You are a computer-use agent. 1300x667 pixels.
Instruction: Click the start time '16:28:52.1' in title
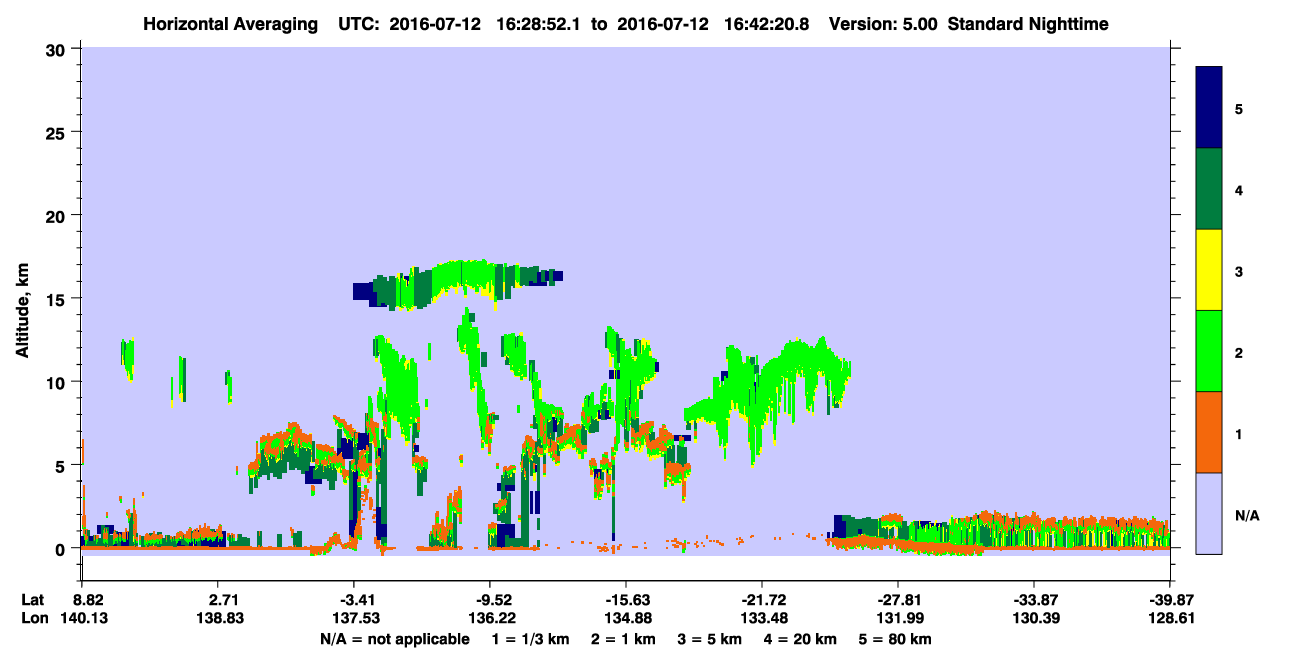point(539,23)
